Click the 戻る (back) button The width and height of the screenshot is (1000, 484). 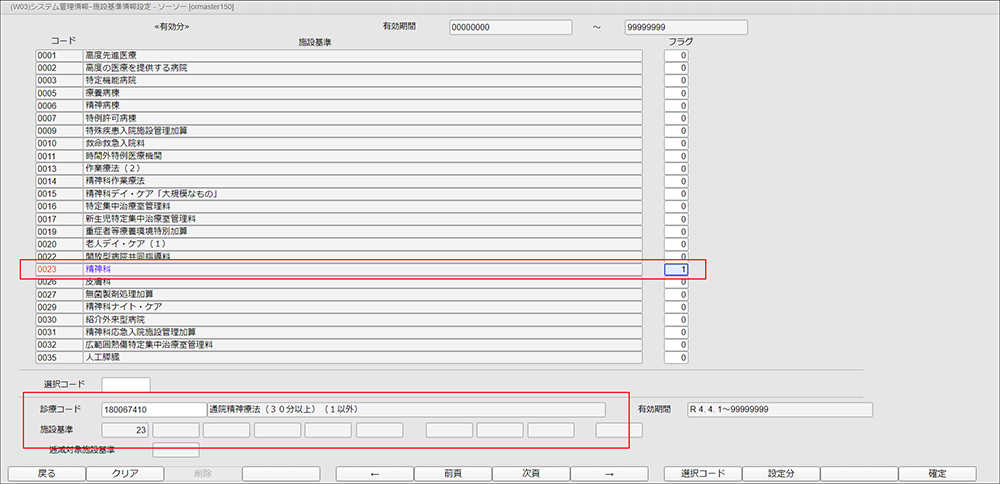[x=45, y=474]
